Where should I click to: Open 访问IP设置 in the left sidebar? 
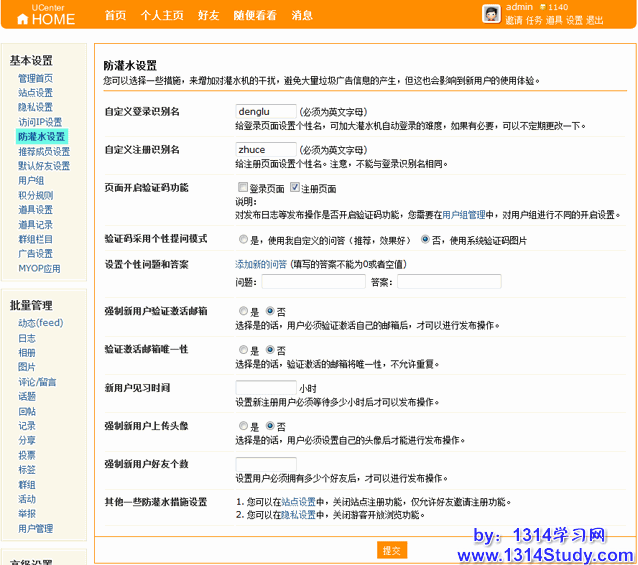tap(40, 122)
